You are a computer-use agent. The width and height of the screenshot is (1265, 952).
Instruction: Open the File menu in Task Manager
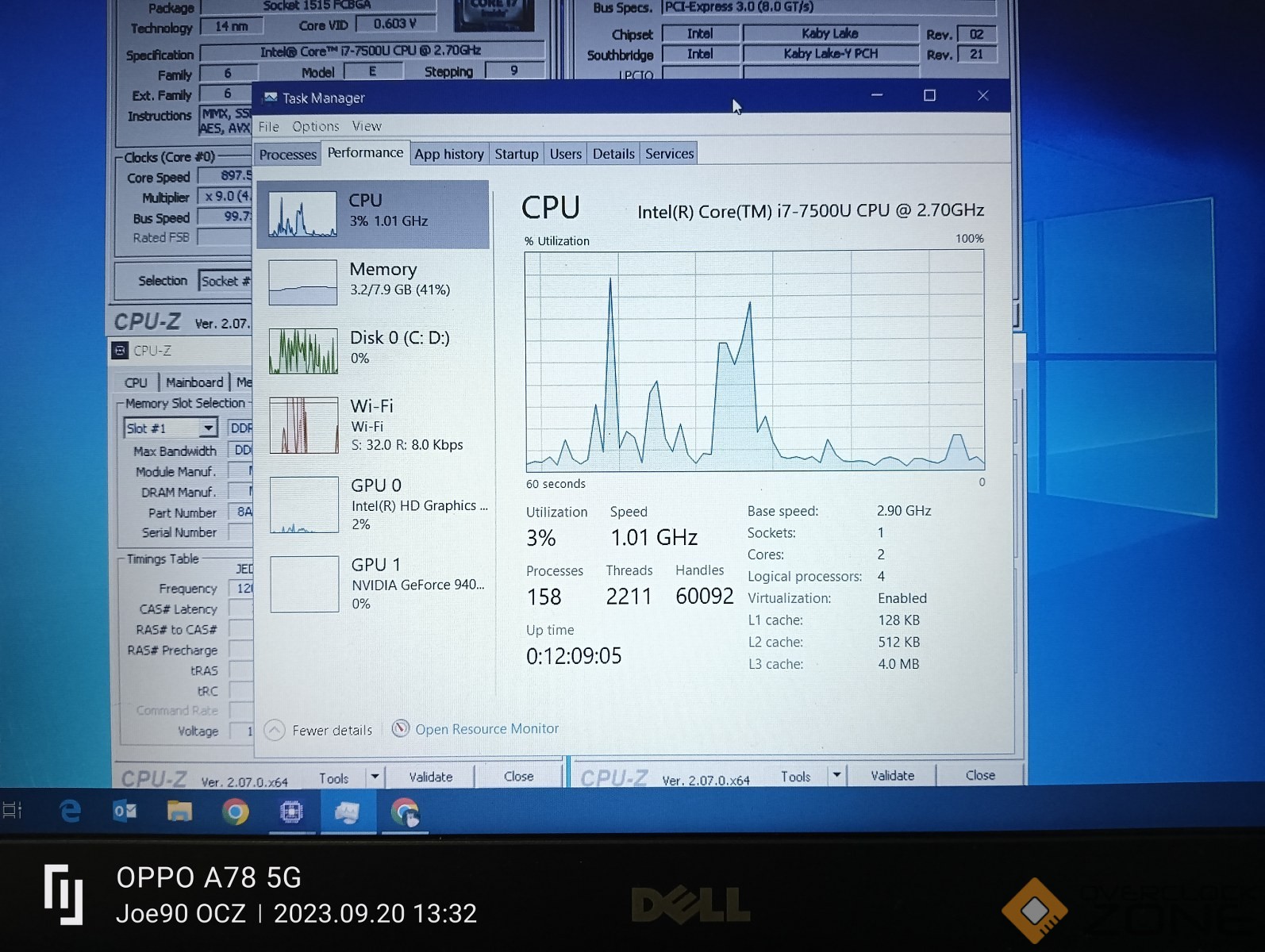pos(269,127)
